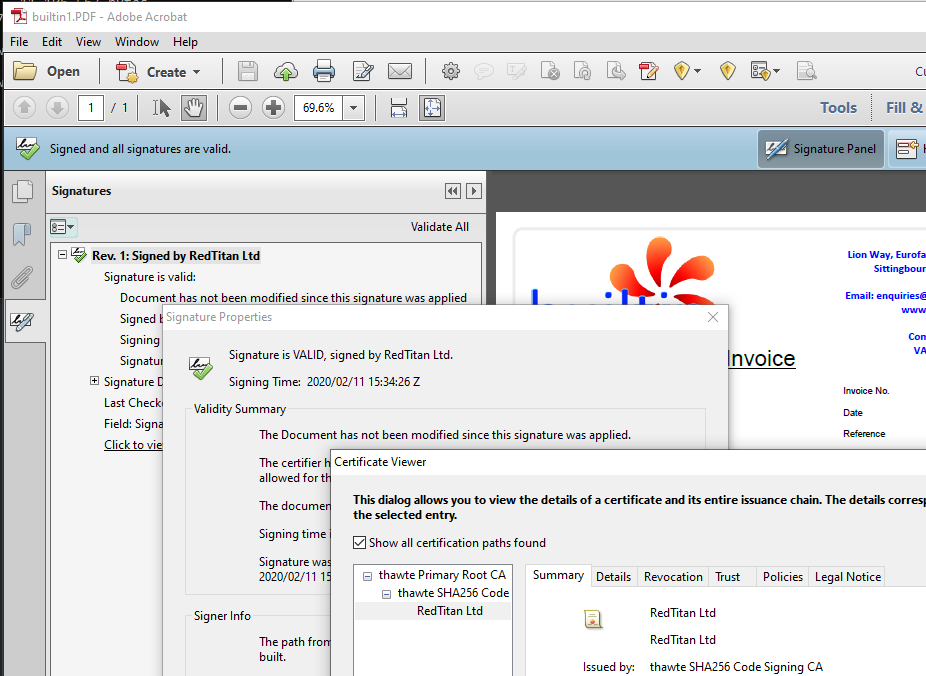The height and width of the screenshot is (676, 926).
Task: Open the Page Thumbnails sidebar panel
Action: tap(22, 191)
